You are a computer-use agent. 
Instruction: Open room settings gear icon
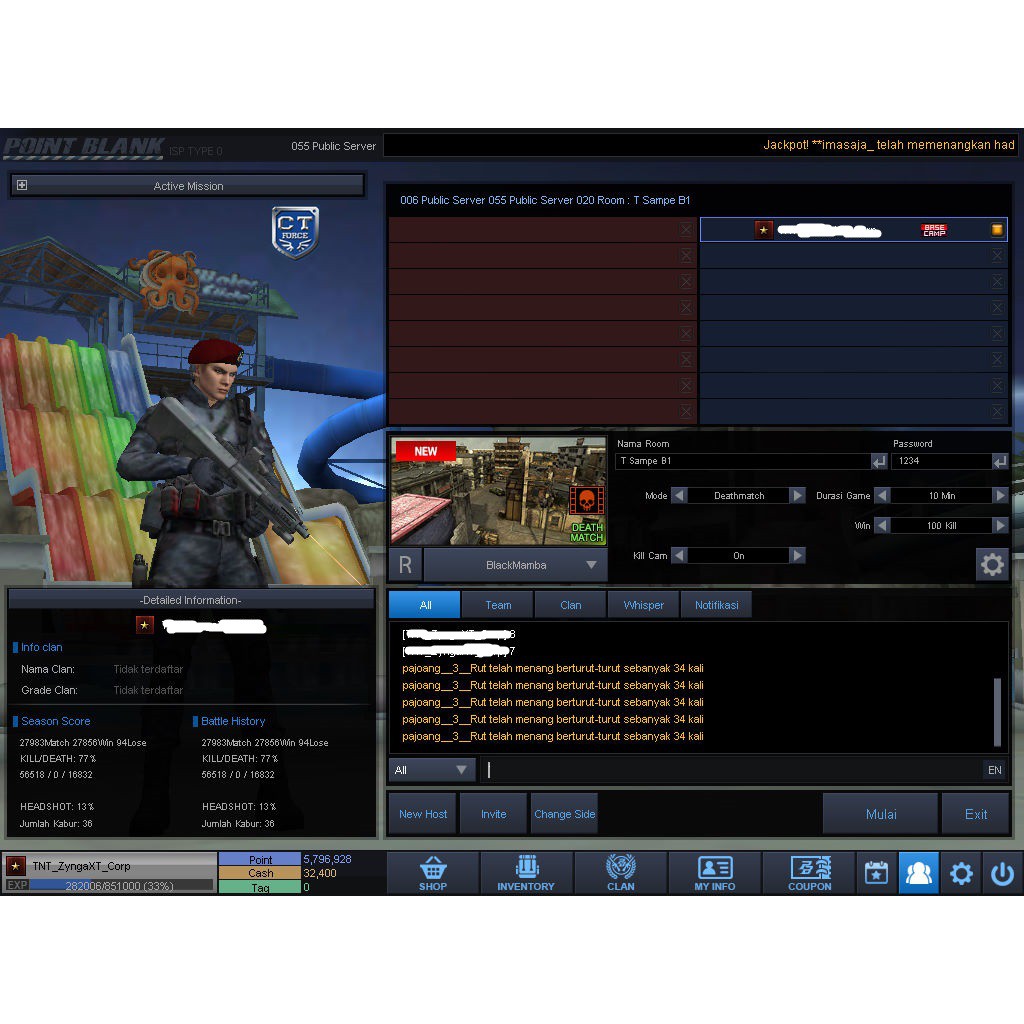pos(991,565)
